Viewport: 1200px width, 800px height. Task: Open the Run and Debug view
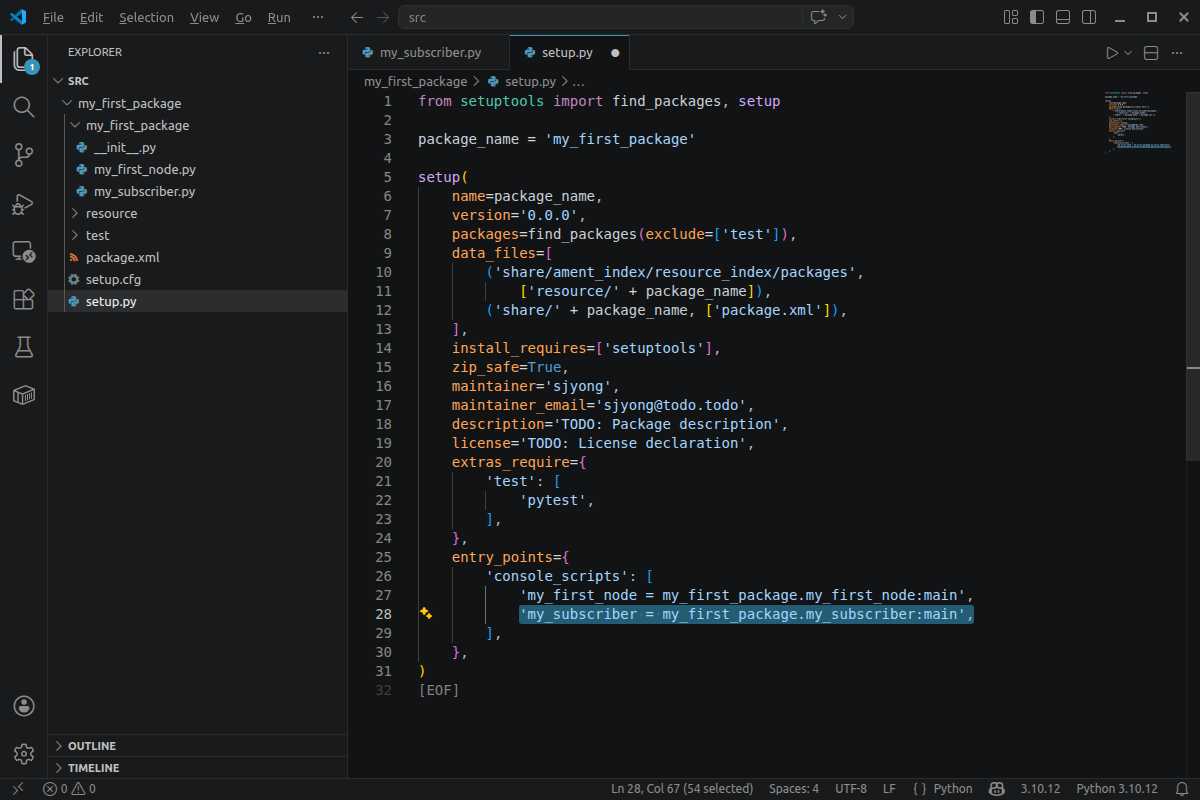(x=24, y=203)
